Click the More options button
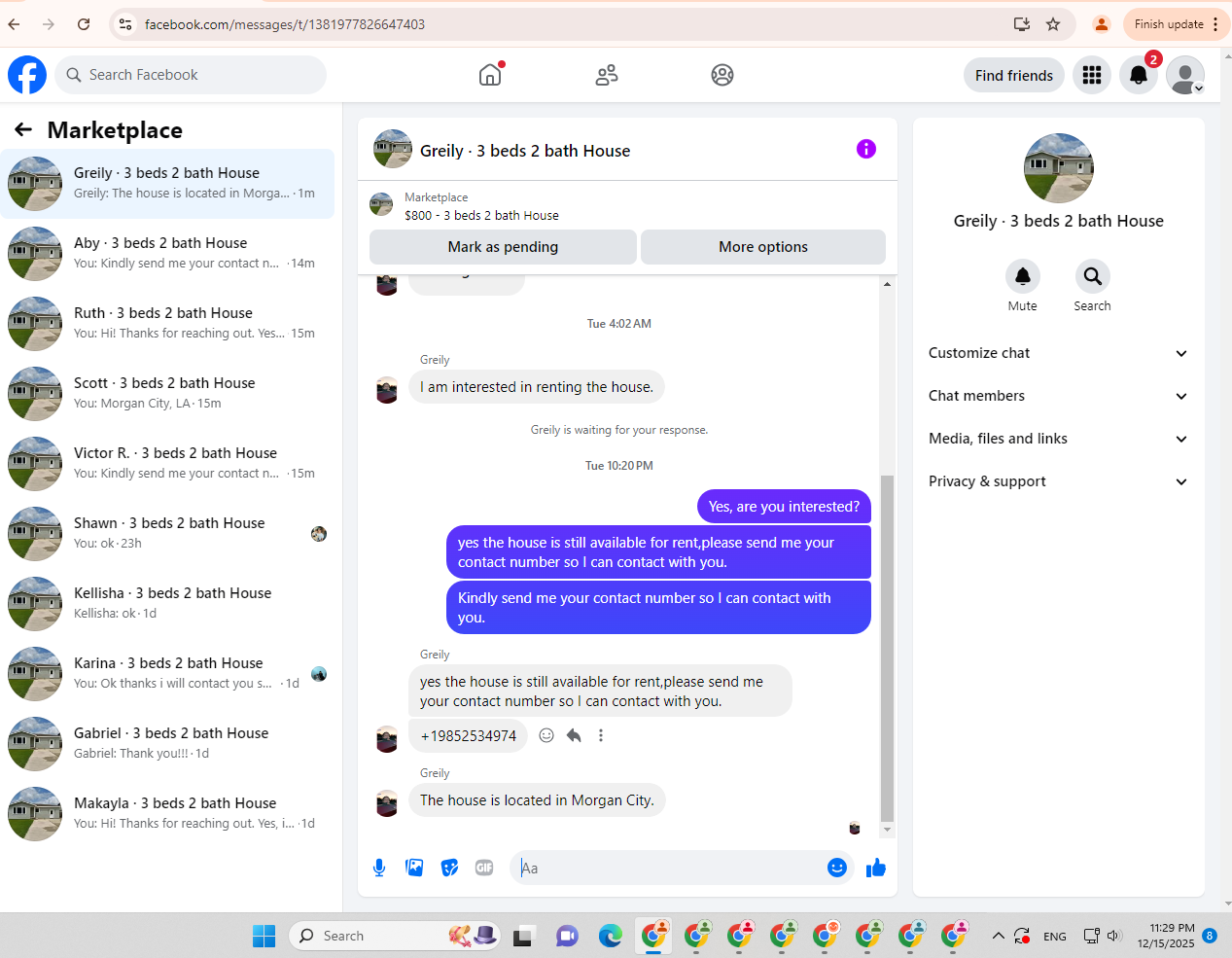Image resolution: width=1232 pixels, height=958 pixels. [x=763, y=247]
